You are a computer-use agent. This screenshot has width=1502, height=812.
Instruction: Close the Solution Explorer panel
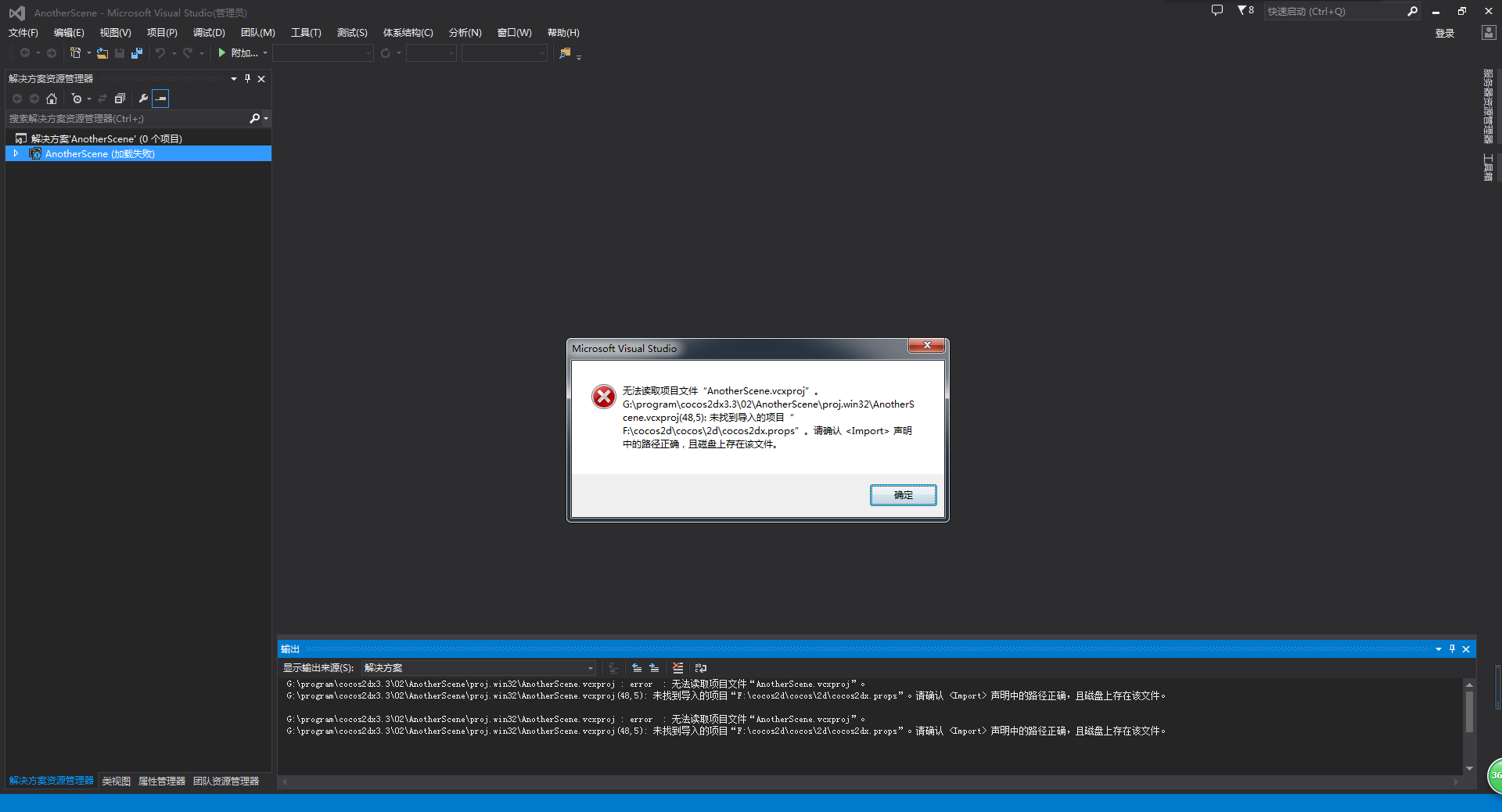261,79
